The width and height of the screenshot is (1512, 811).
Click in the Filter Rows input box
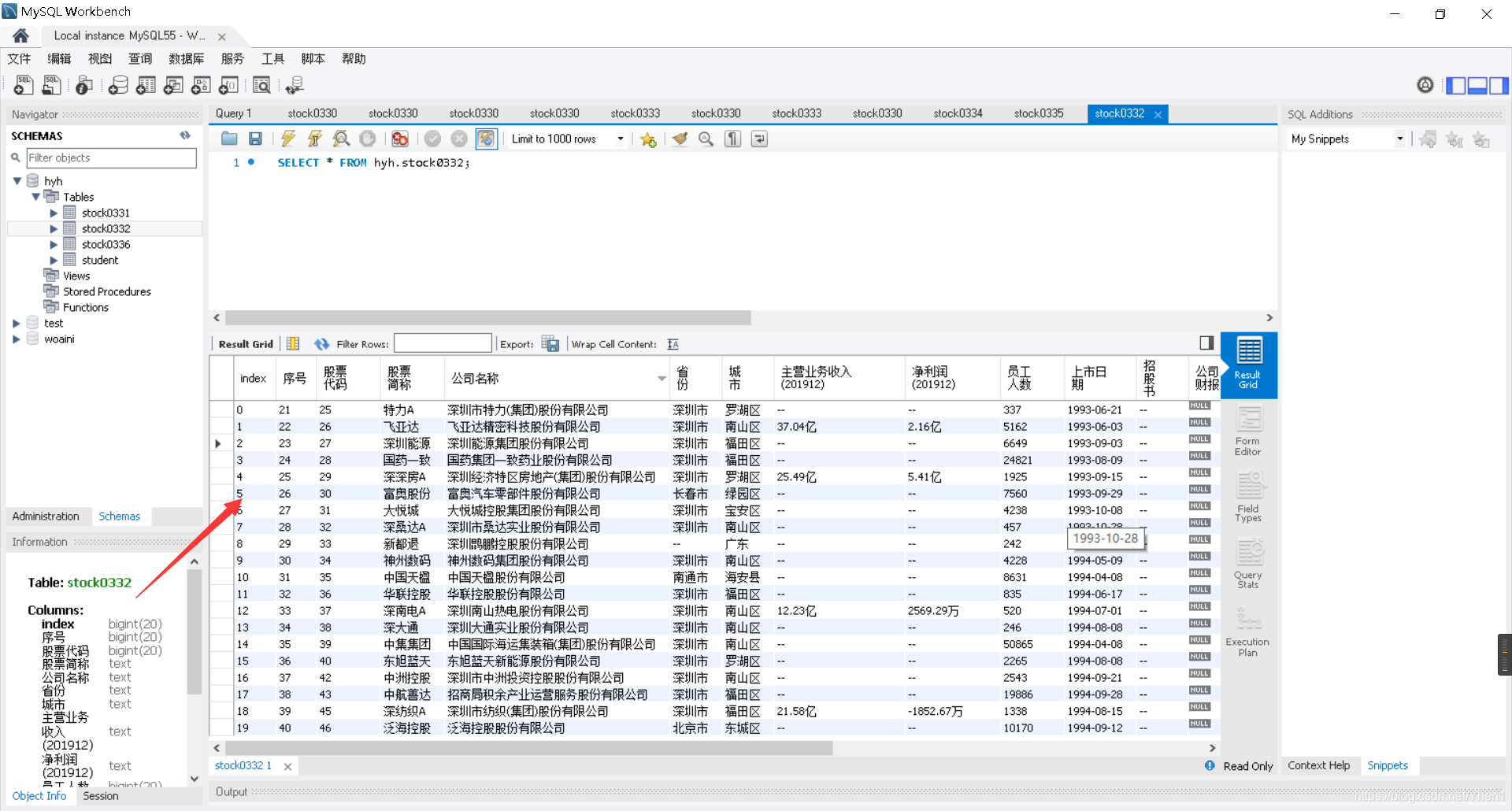443,343
